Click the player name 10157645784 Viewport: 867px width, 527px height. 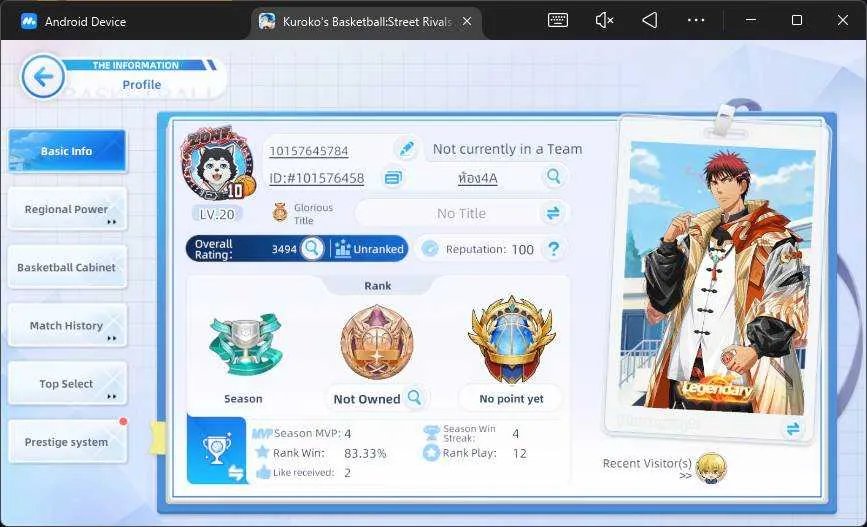click(x=309, y=151)
